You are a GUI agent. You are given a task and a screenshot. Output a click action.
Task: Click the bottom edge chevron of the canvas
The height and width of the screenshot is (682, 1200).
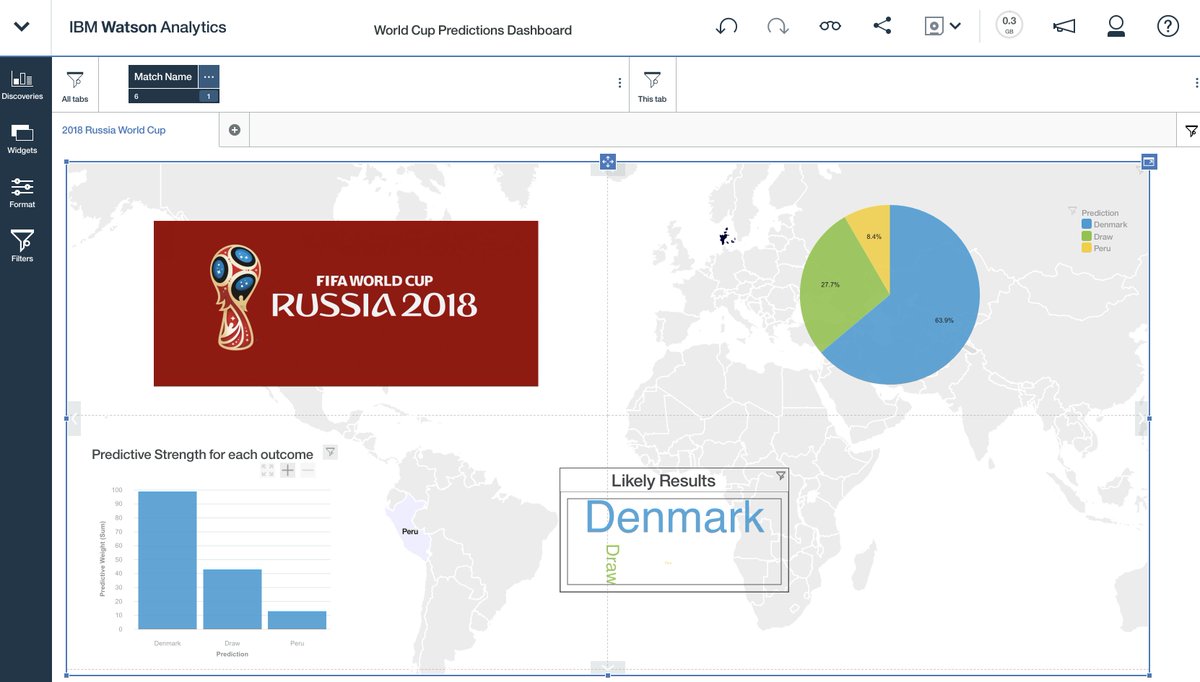pyautogui.click(x=608, y=668)
